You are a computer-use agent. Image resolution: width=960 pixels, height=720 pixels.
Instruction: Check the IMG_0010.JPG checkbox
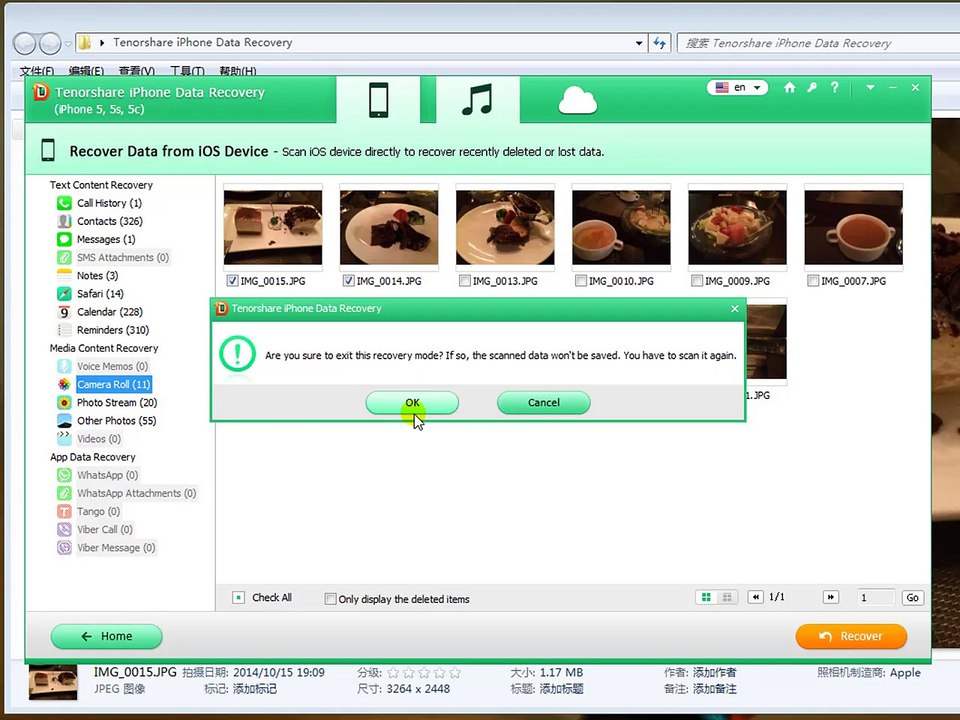pyautogui.click(x=581, y=281)
